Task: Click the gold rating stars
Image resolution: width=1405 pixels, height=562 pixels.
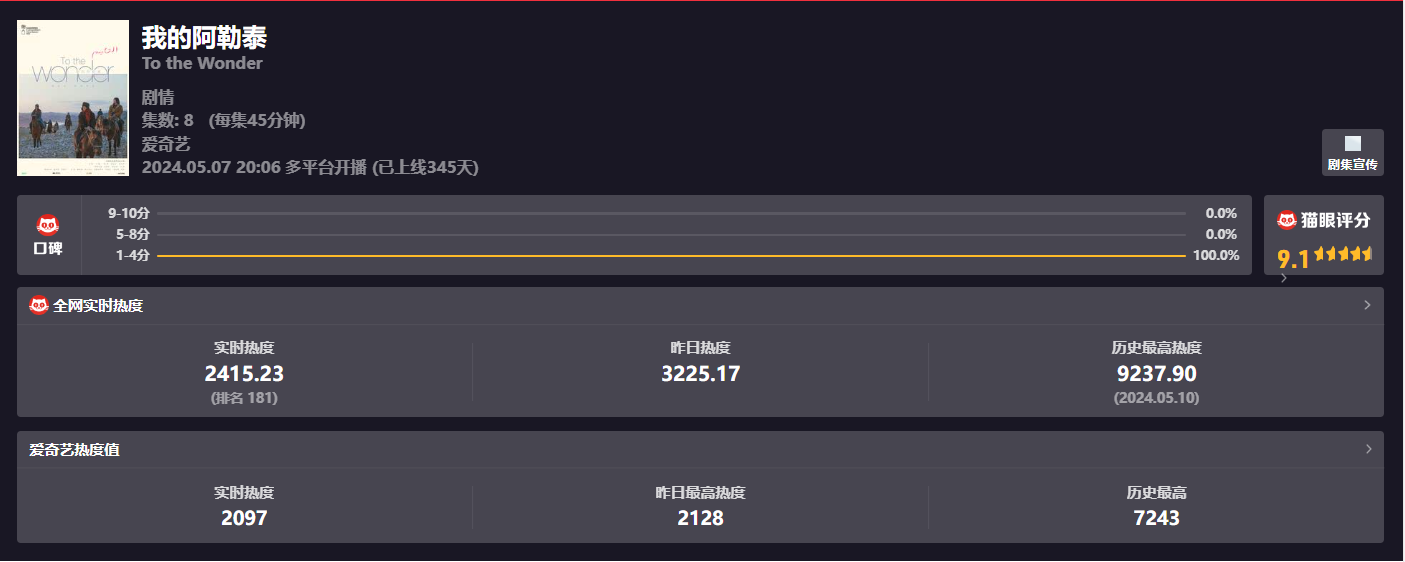Action: point(1343,254)
